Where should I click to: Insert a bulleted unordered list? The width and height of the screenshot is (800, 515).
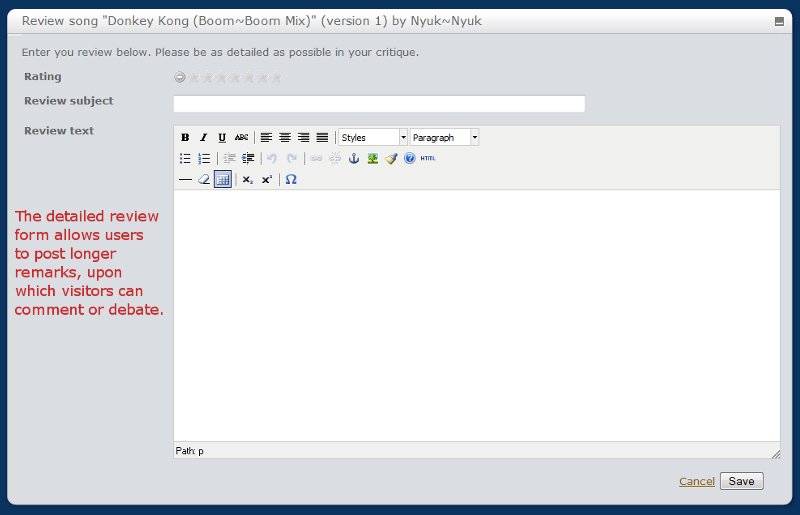pyautogui.click(x=185, y=158)
